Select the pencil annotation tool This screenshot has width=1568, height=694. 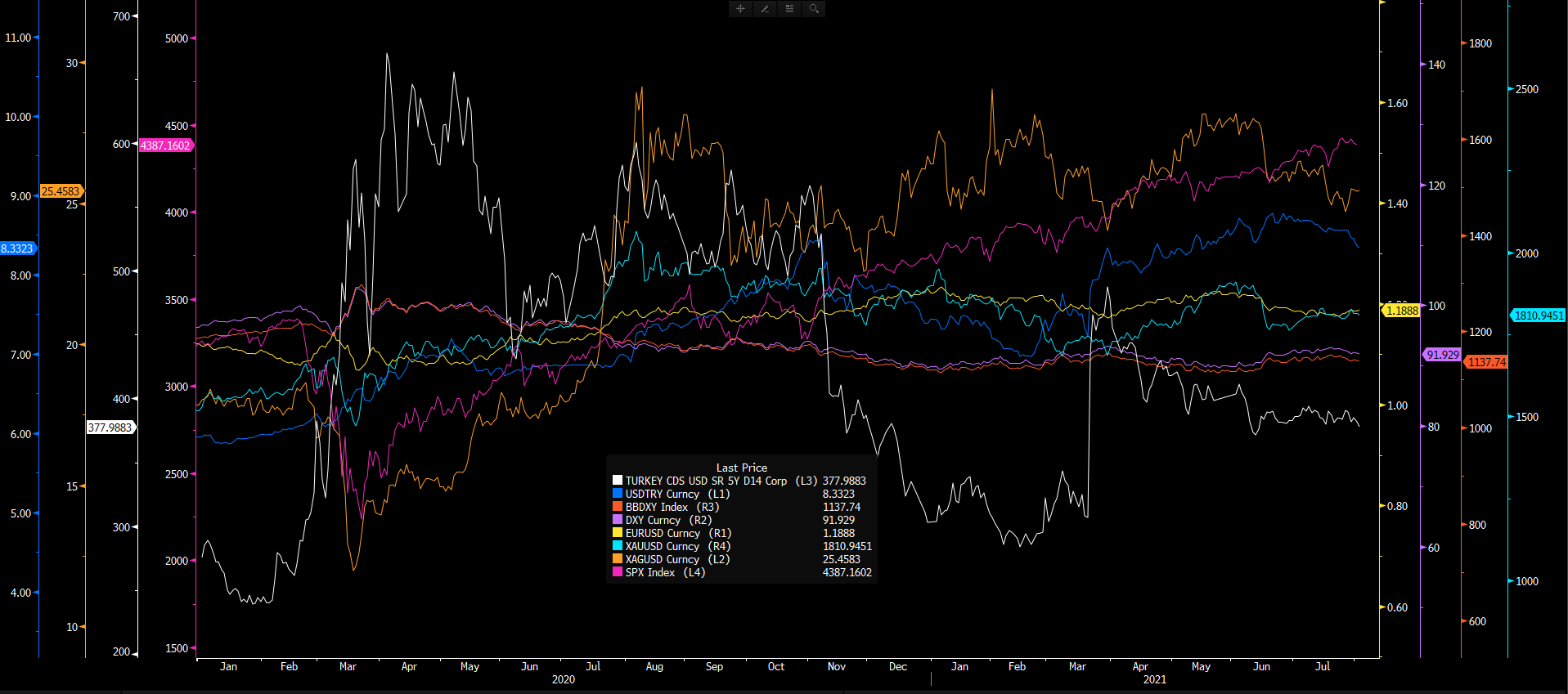tap(765, 9)
